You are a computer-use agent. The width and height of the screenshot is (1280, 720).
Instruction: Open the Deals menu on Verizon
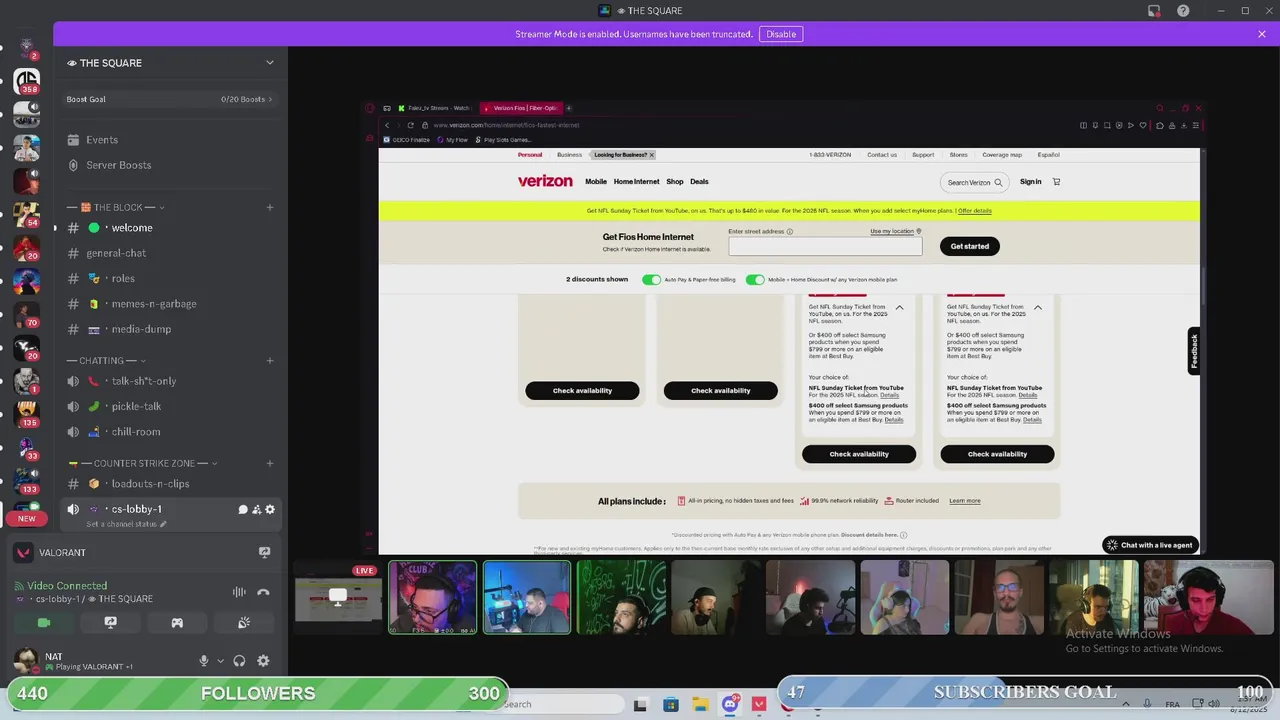click(699, 182)
